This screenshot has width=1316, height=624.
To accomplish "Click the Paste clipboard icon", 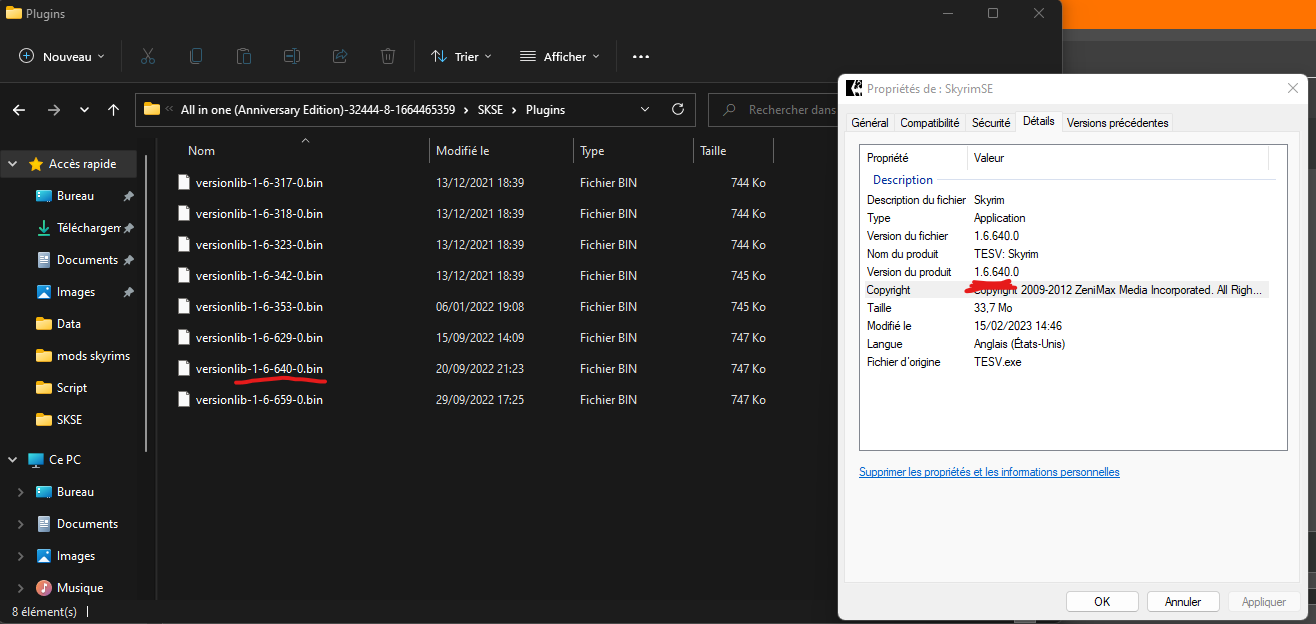I will 244,56.
